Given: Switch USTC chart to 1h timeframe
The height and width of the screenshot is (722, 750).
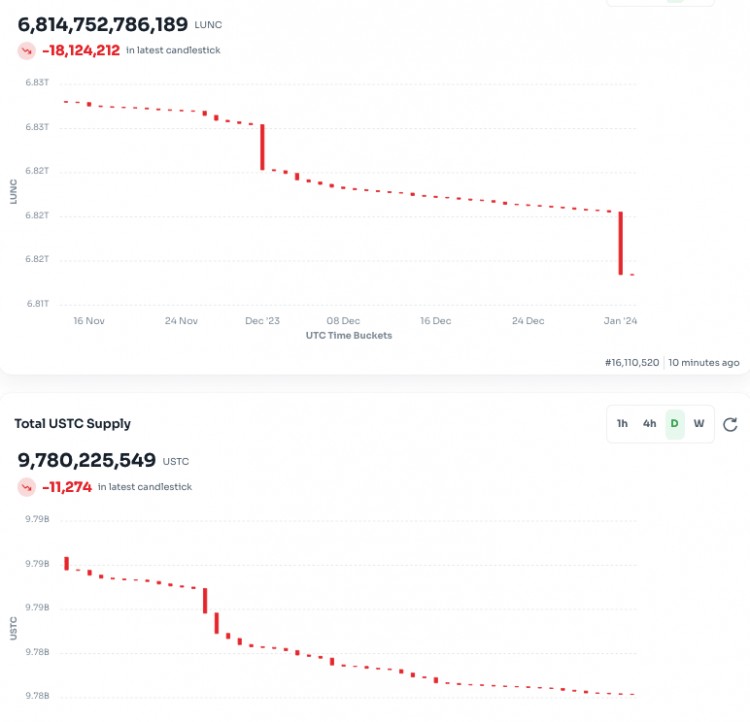Looking at the screenshot, I should [x=622, y=424].
